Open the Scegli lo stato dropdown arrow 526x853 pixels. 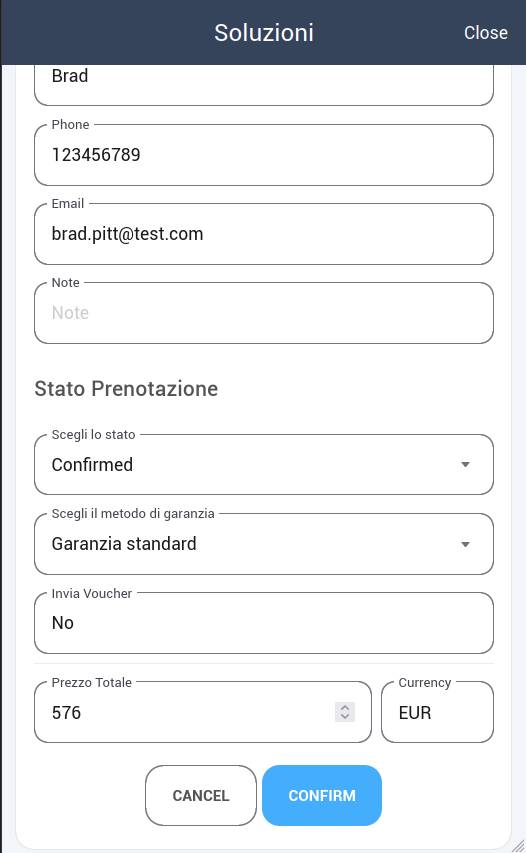click(x=465, y=465)
